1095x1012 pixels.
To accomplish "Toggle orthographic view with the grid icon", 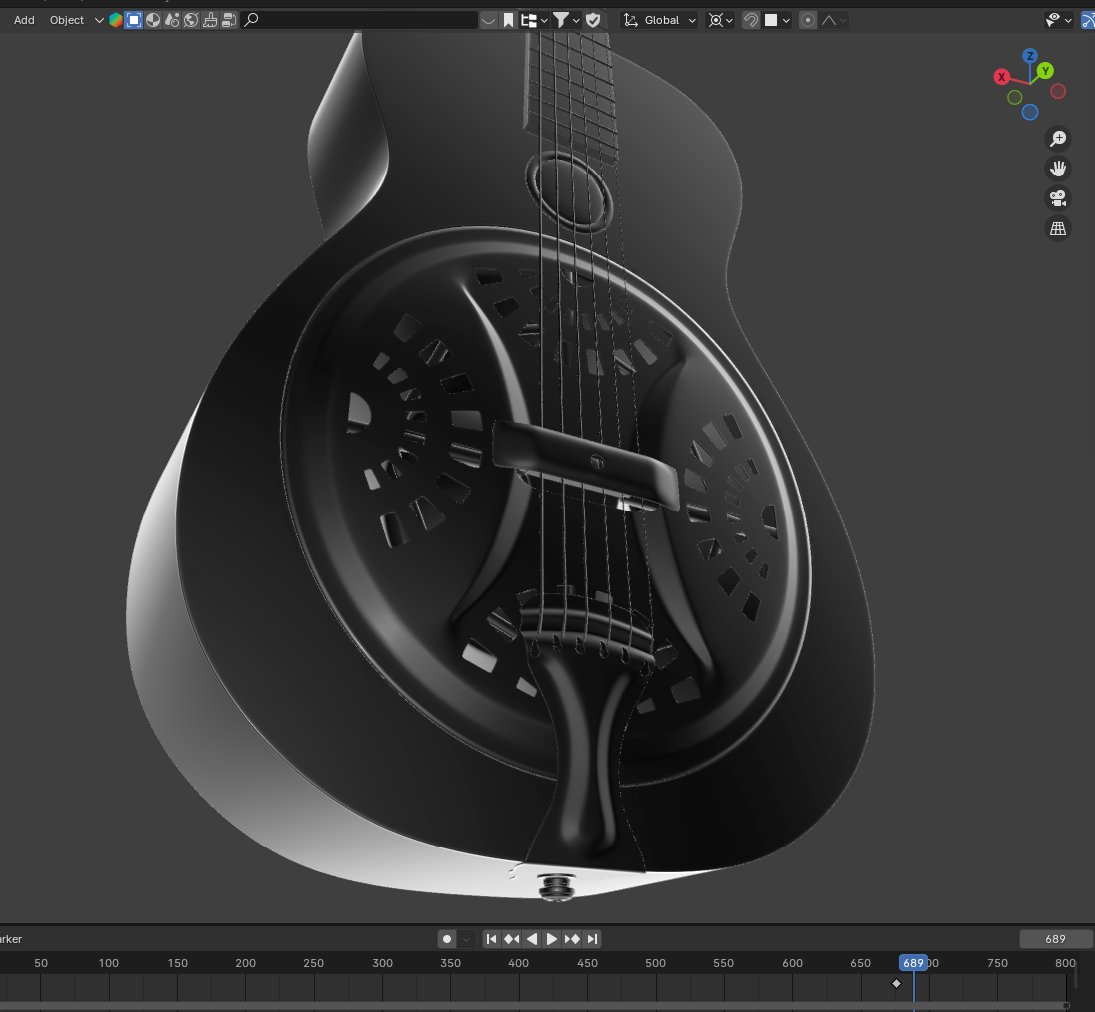I will click(1058, 228).
